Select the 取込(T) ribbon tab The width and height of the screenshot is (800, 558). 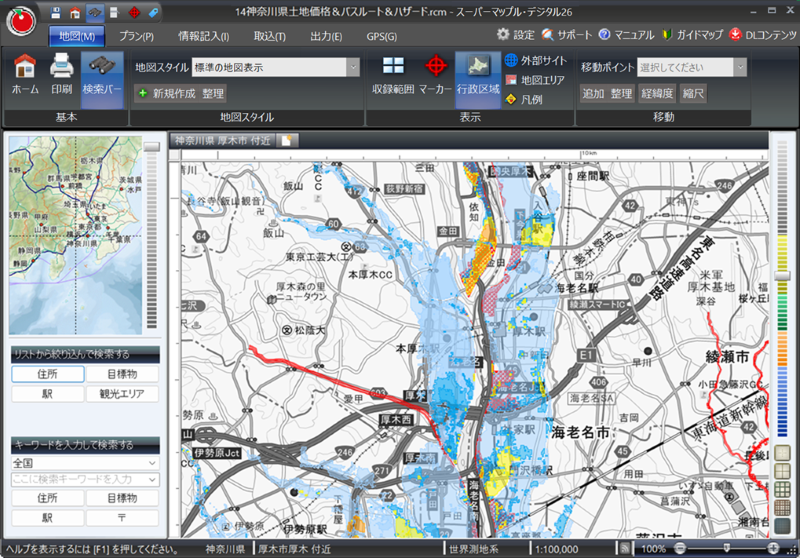click(x=270, y=36)
